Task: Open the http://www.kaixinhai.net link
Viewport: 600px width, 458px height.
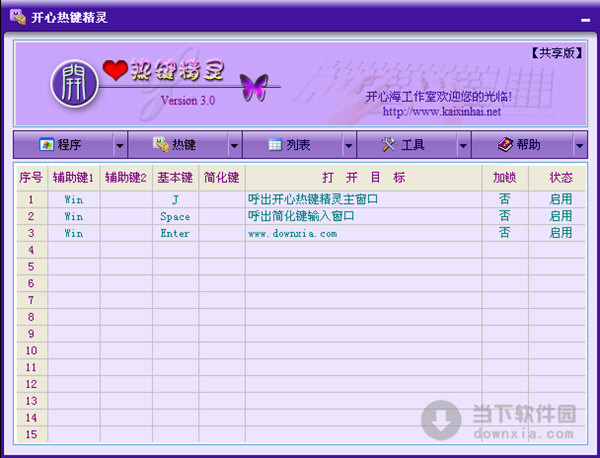Action: coord(442,111)
